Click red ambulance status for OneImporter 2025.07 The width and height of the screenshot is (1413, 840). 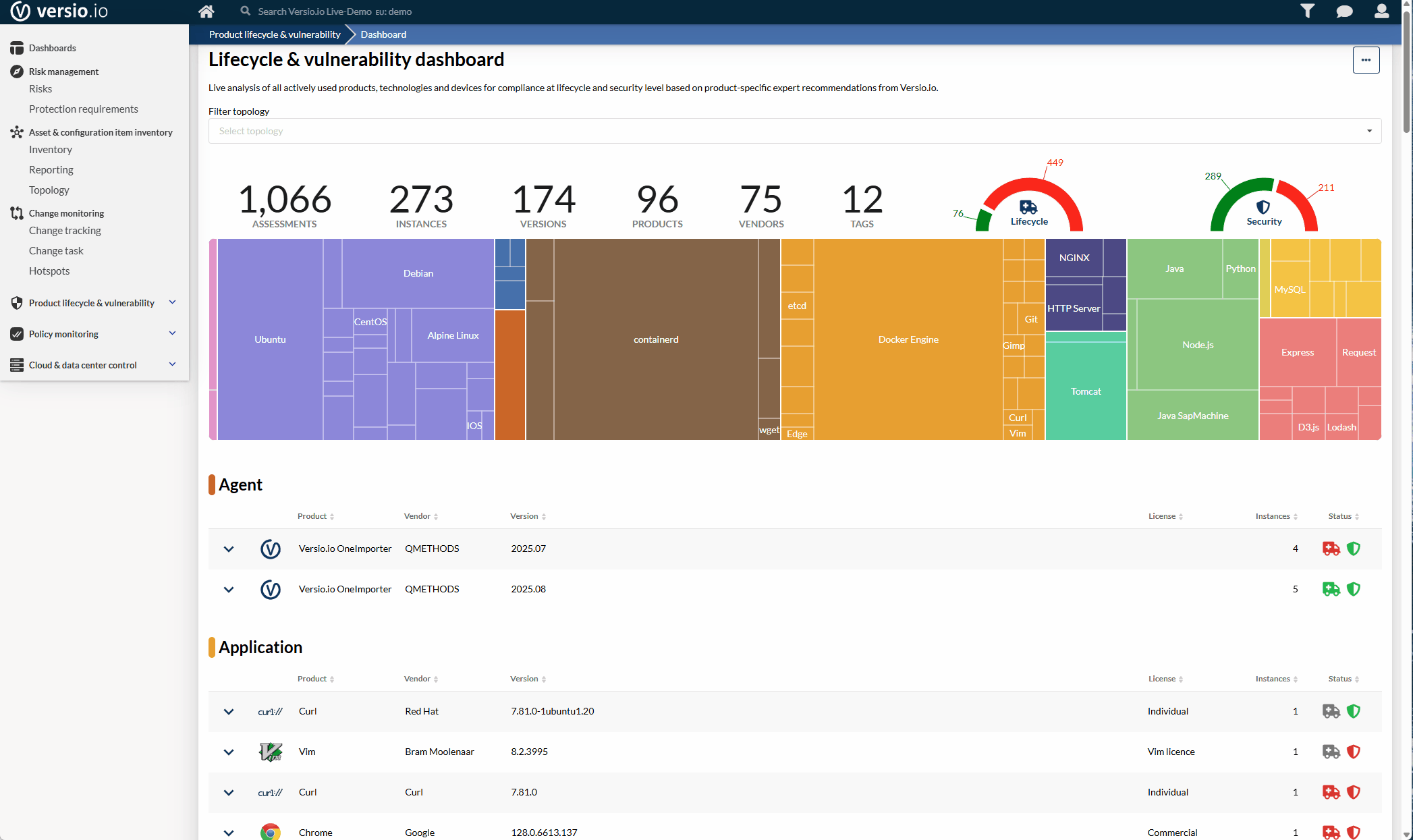1331,549
